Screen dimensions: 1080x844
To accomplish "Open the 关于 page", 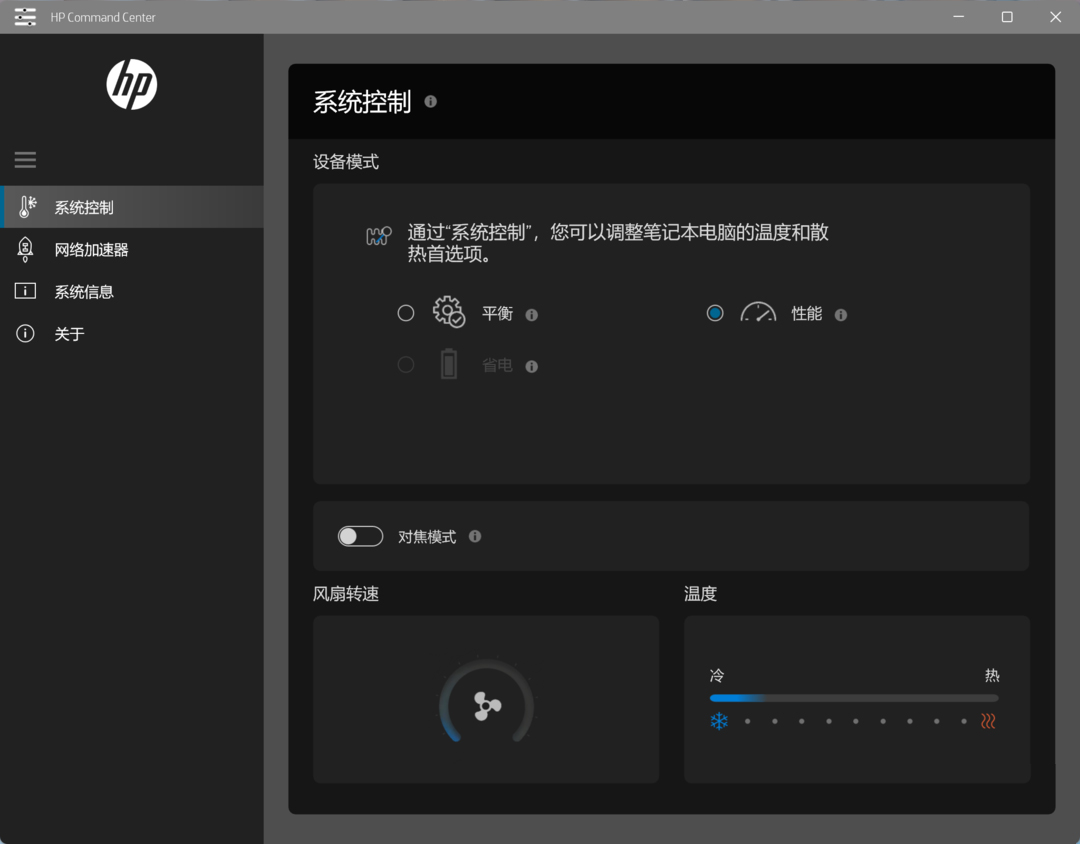I will pos(69,334).
